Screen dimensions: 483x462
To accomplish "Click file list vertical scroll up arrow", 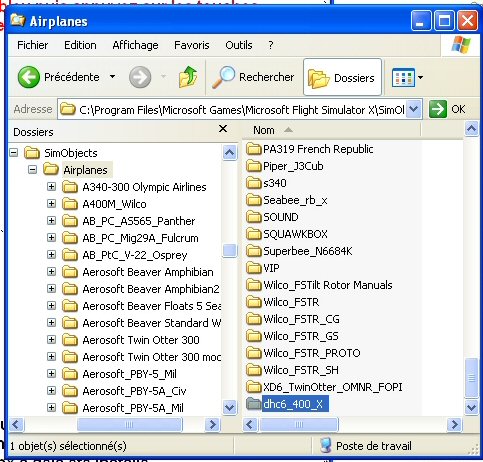I will [471, 129].
